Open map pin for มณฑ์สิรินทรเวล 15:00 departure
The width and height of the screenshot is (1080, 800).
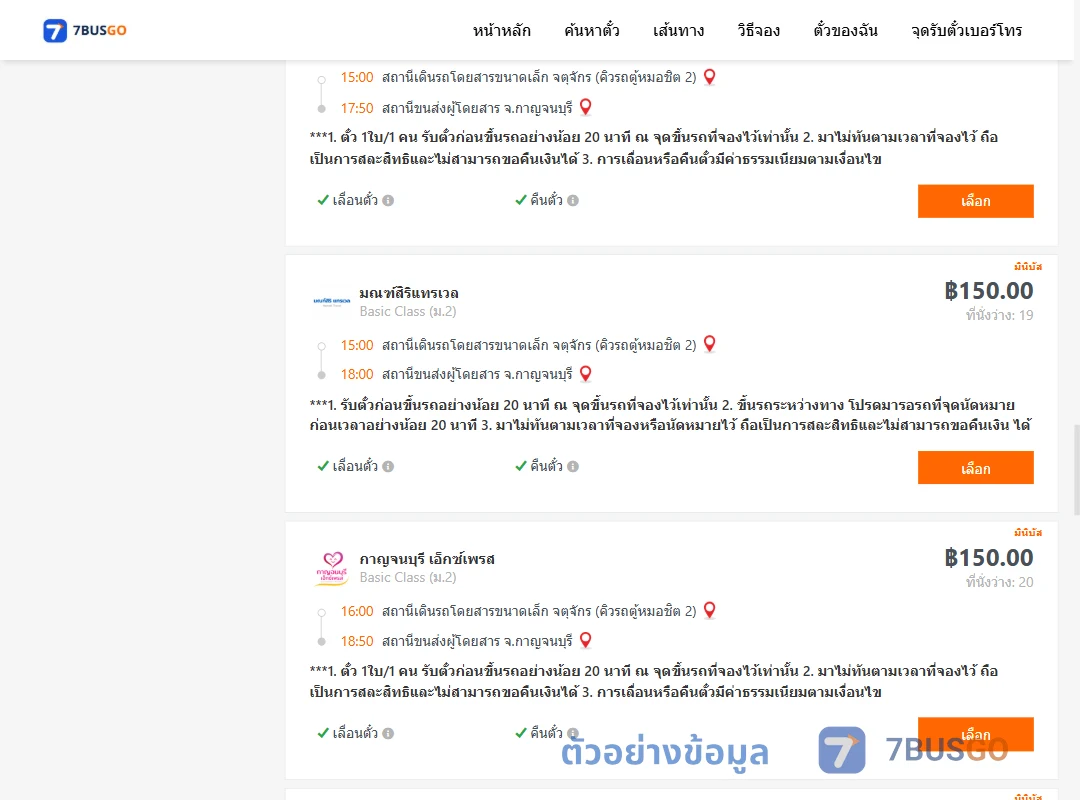tap(709, 344)
